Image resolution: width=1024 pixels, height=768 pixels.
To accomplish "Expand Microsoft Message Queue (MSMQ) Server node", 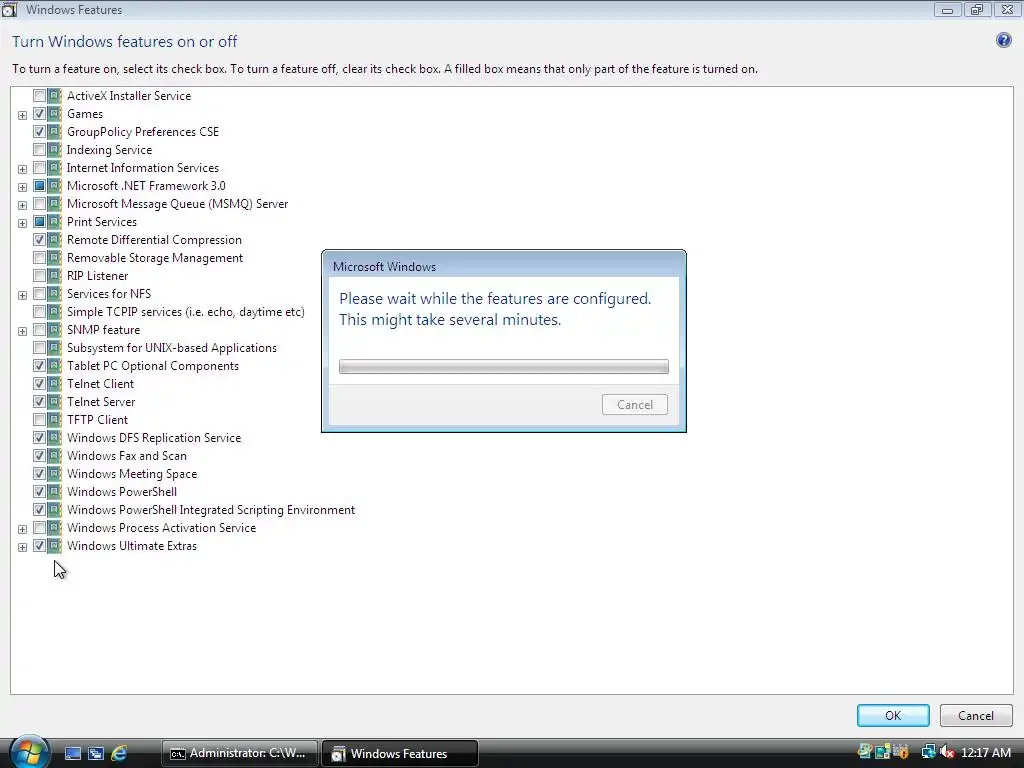I will 22,205.
